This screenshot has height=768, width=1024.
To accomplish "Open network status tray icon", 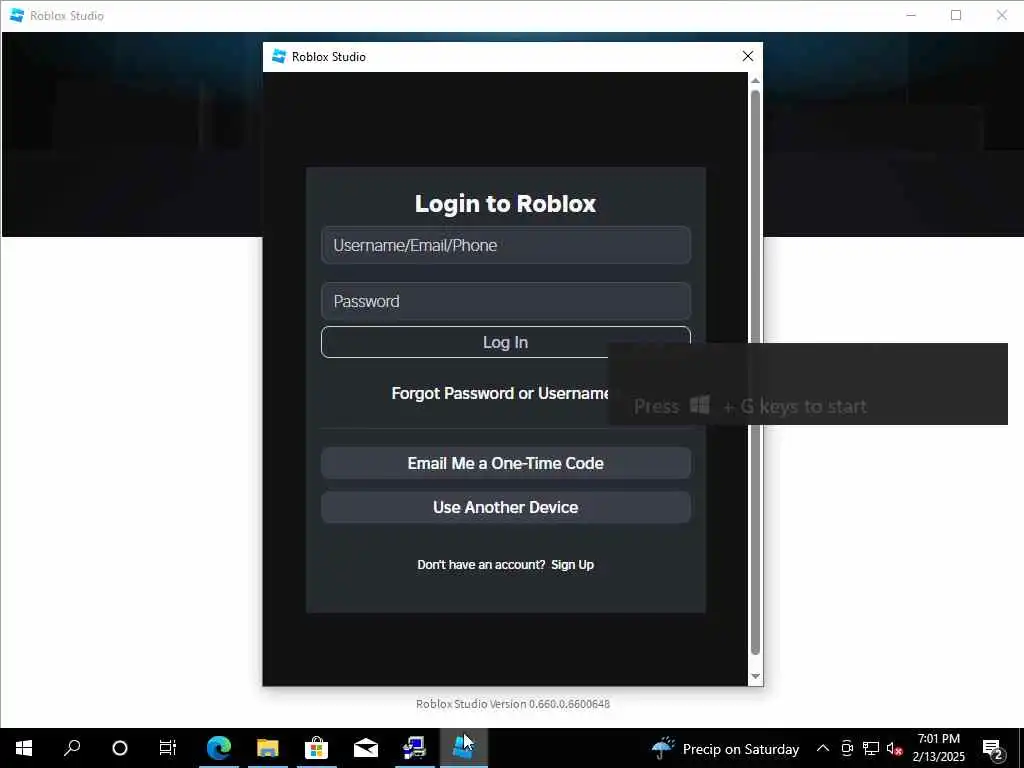I will click(x=871, y=748).
